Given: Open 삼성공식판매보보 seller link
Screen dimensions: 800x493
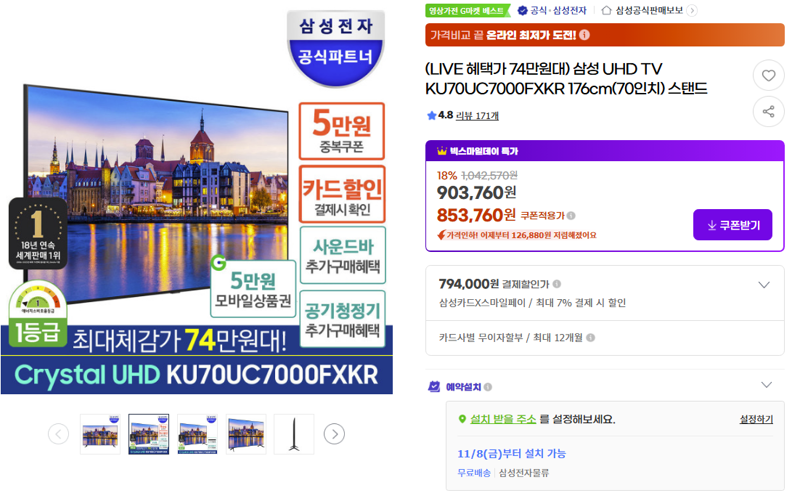Looking at the screenshot, I should tap(649, 10).
